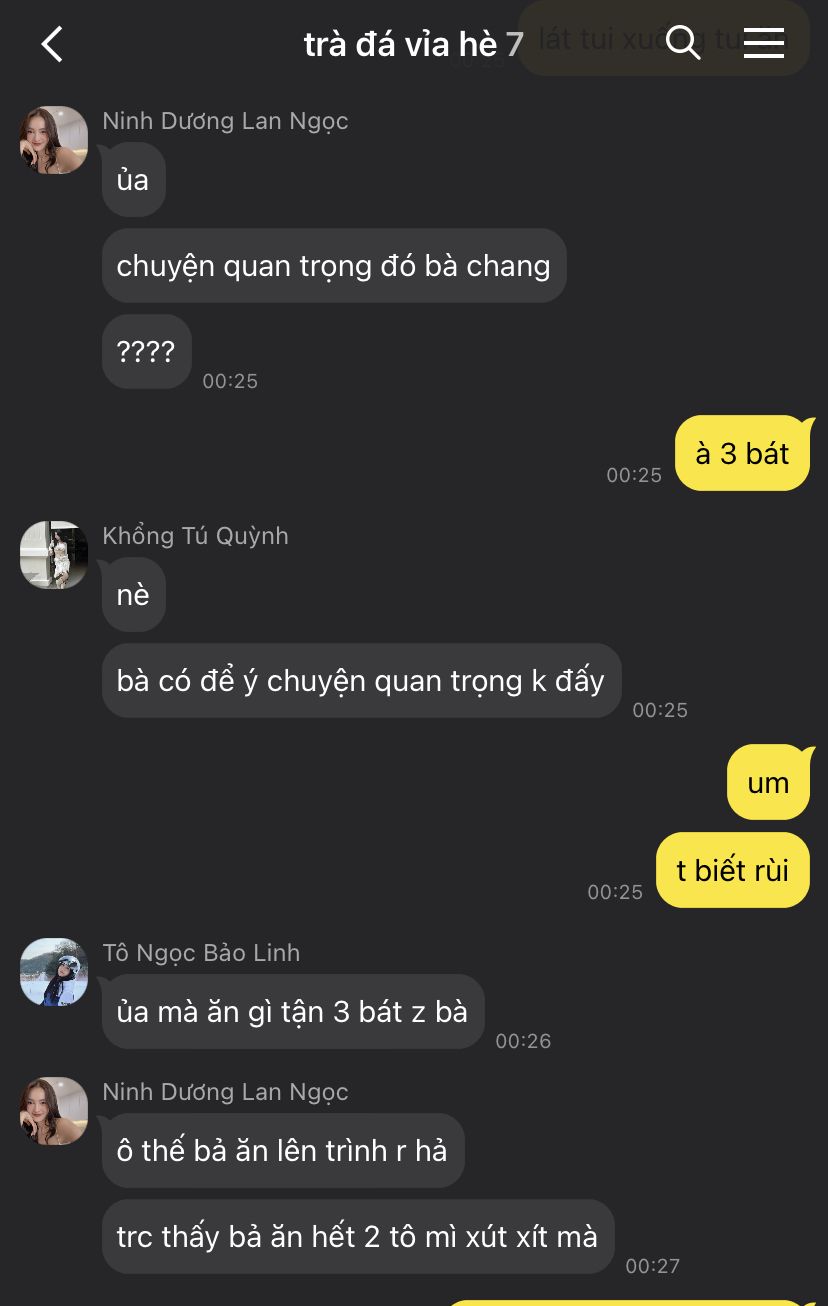Select the "chuyện quan trọng đó bà chang" message
828x1306 pixels.
tap(334, 266)
